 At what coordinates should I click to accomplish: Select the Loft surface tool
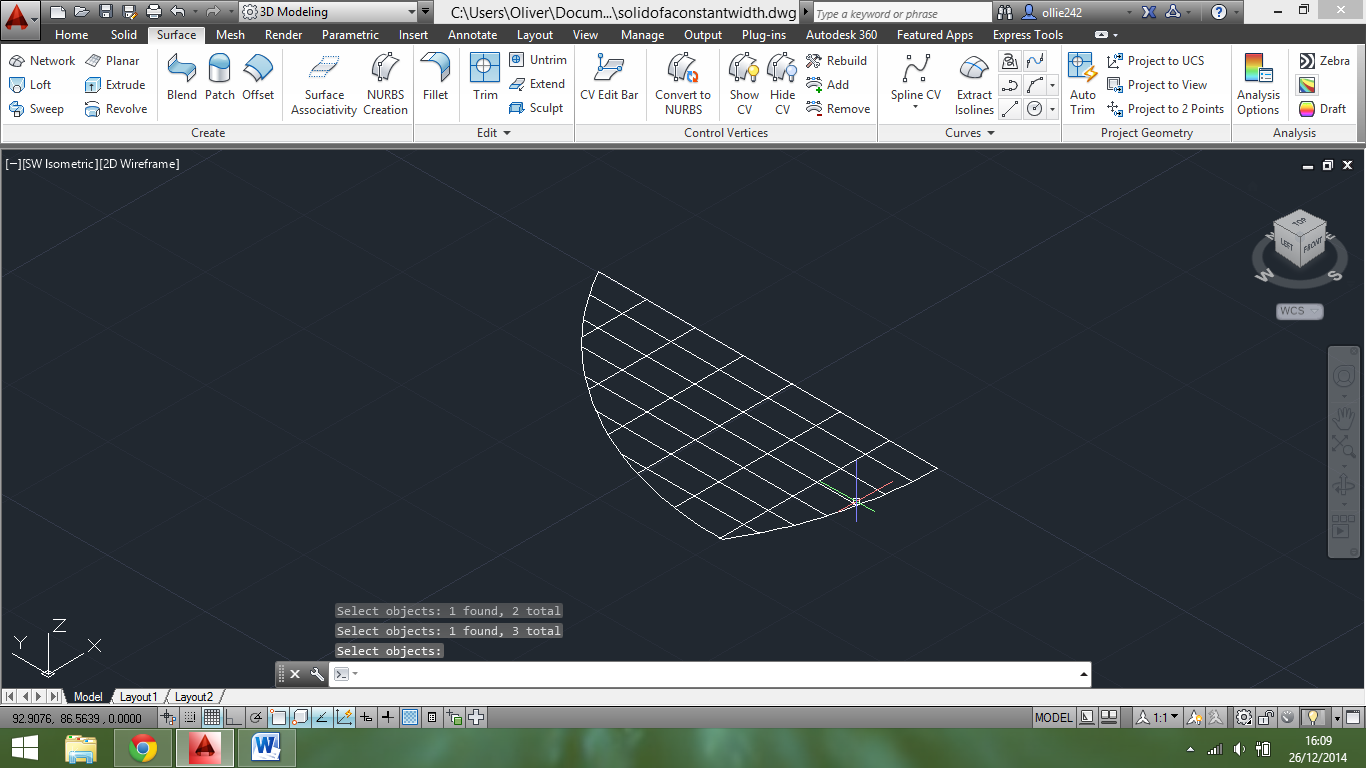click(x=30, y=85)
